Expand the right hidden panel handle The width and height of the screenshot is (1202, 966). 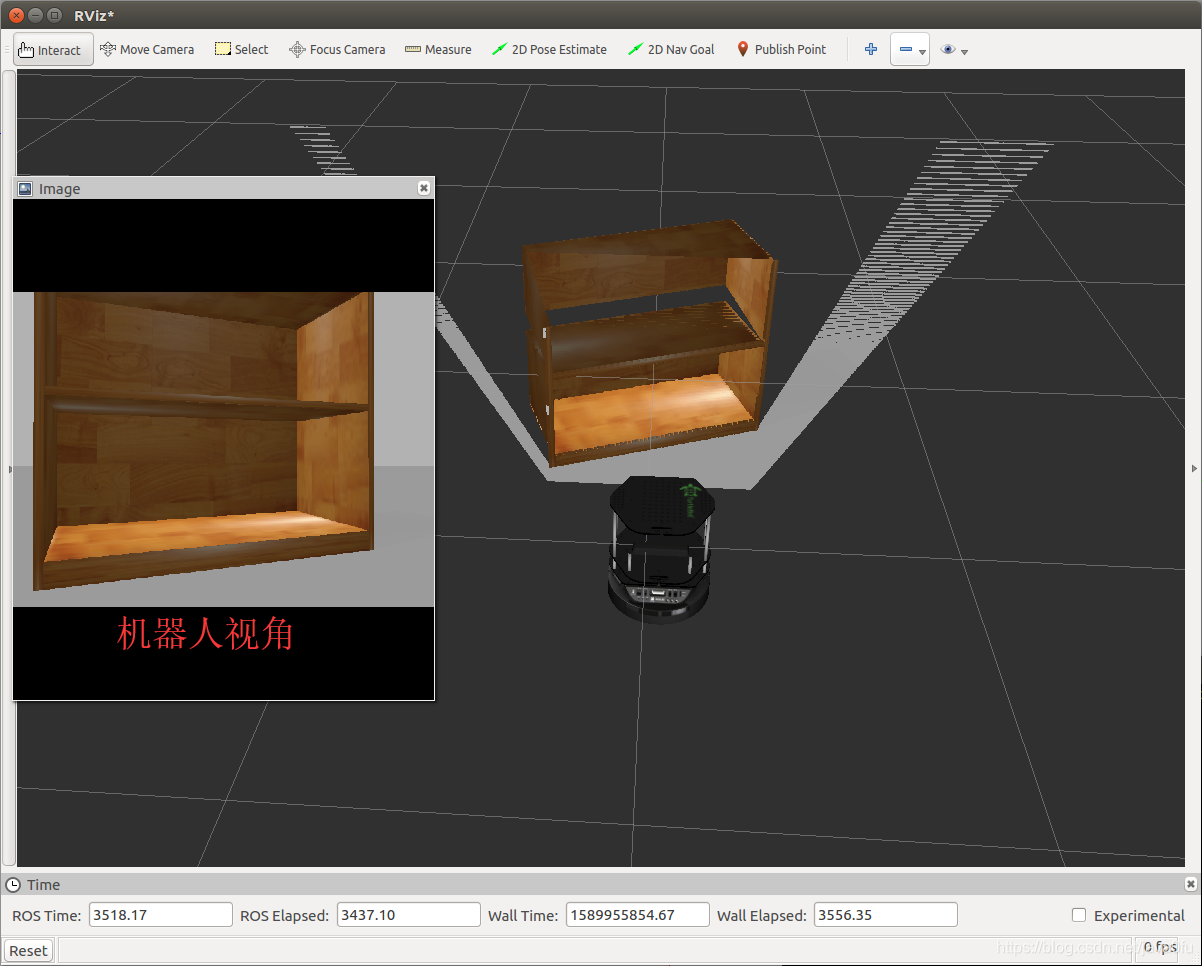click(x=1194, y=467)
